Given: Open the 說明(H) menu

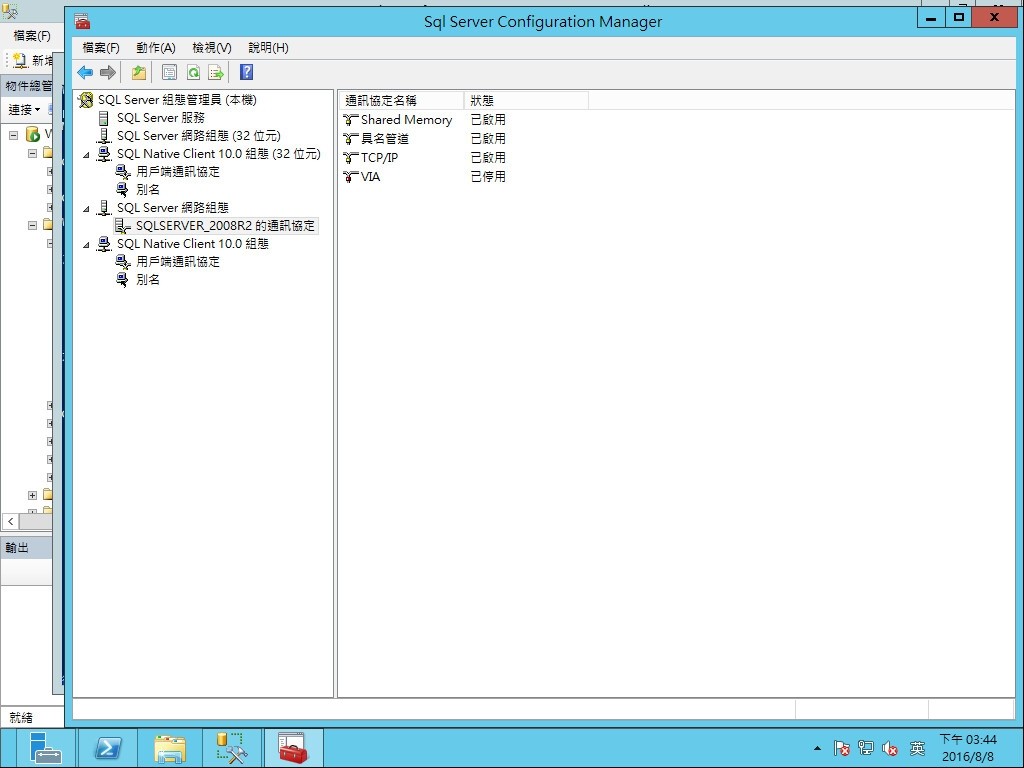Looking at the screenshot, I should [x=268, y=48].
